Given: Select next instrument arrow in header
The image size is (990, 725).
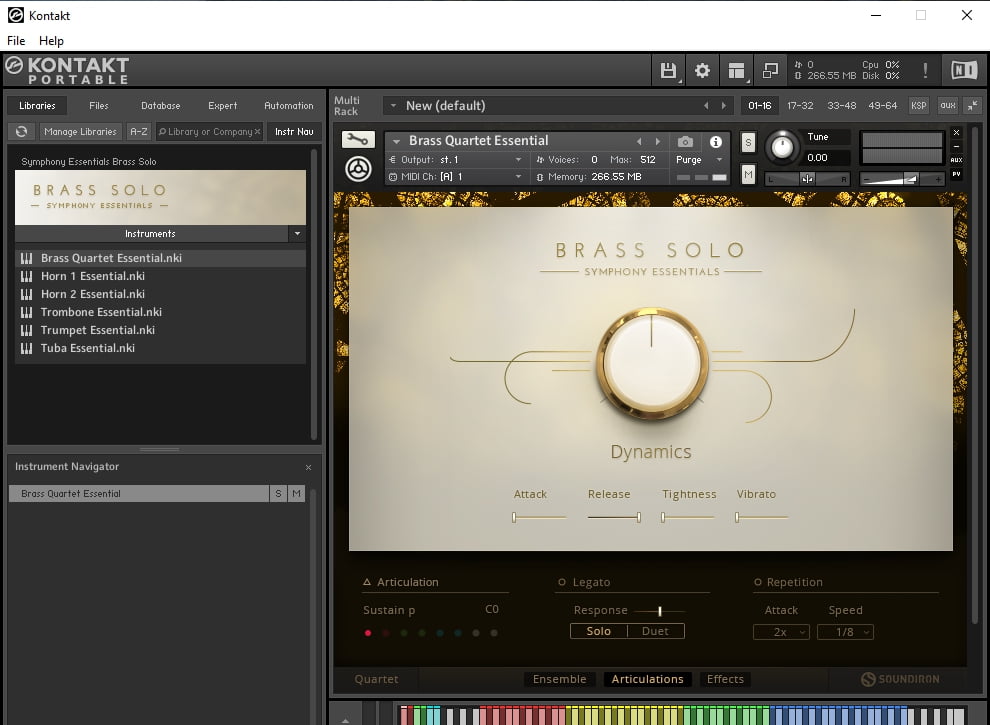Looking at the screenshot, I should (657, 141).
